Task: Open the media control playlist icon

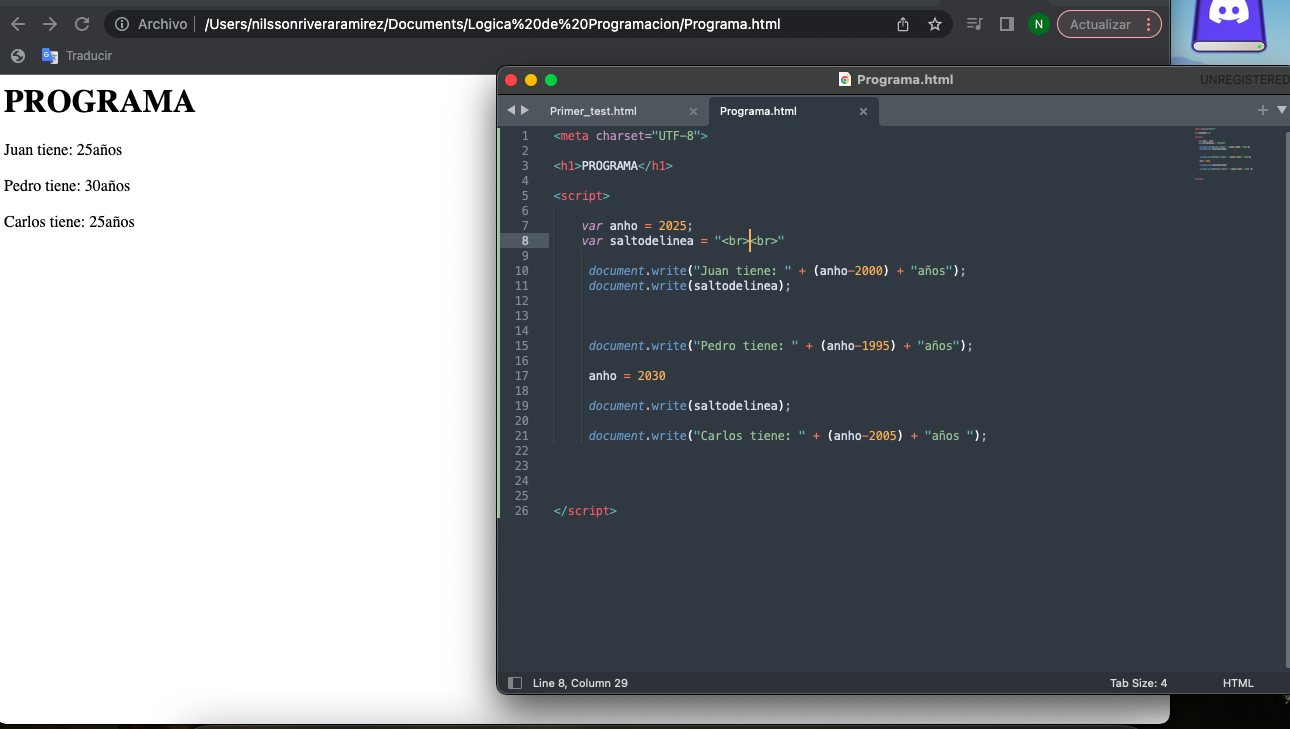Action: click(x=975, y=24)
